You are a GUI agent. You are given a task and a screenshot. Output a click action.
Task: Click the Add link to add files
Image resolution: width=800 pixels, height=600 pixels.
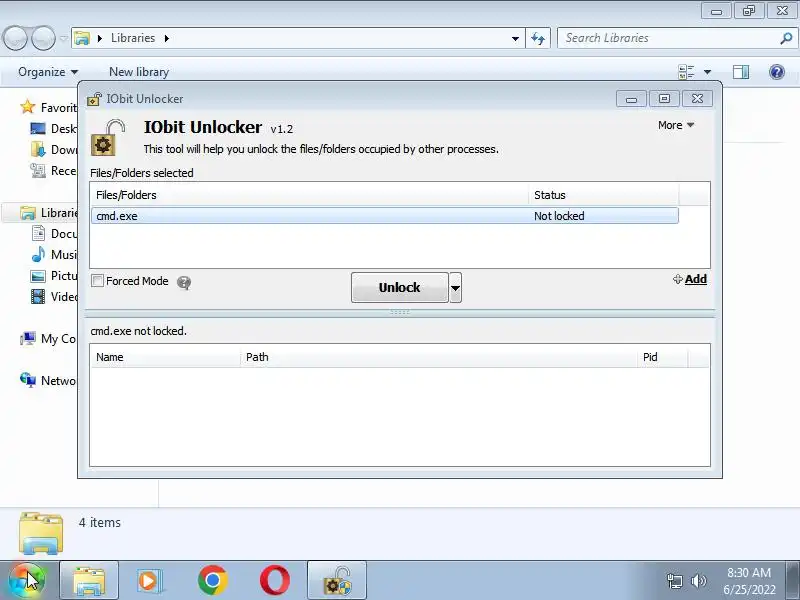pos(690,279)
